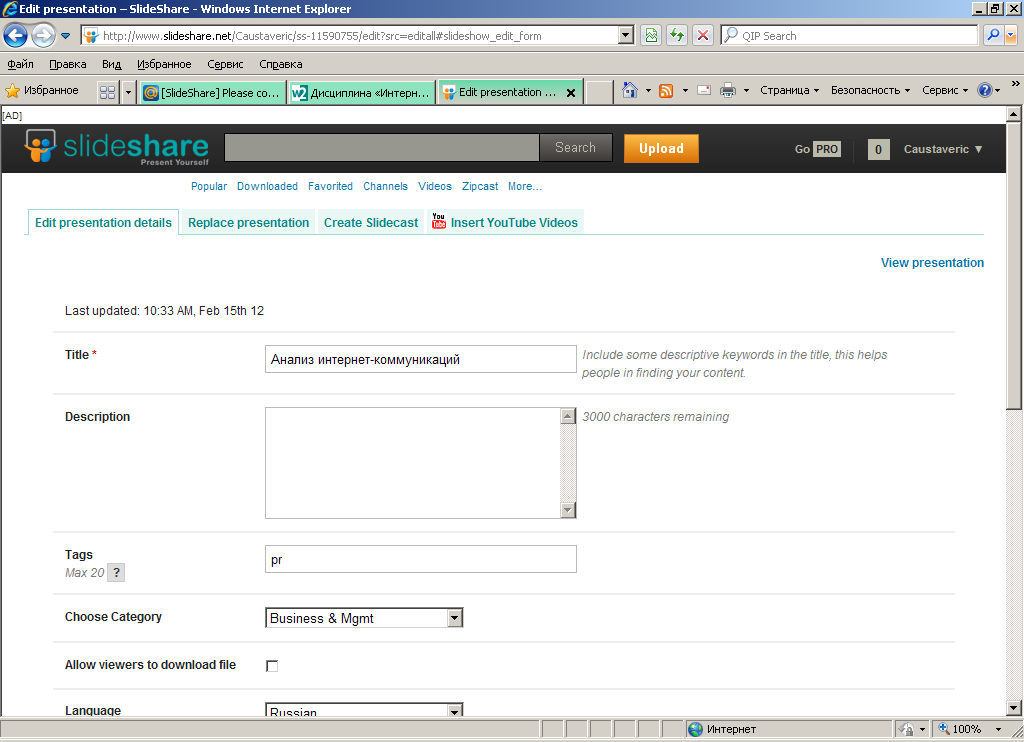Click the QIP search magnifier button
1024x742 pixels.
click(x=993, y=35)
